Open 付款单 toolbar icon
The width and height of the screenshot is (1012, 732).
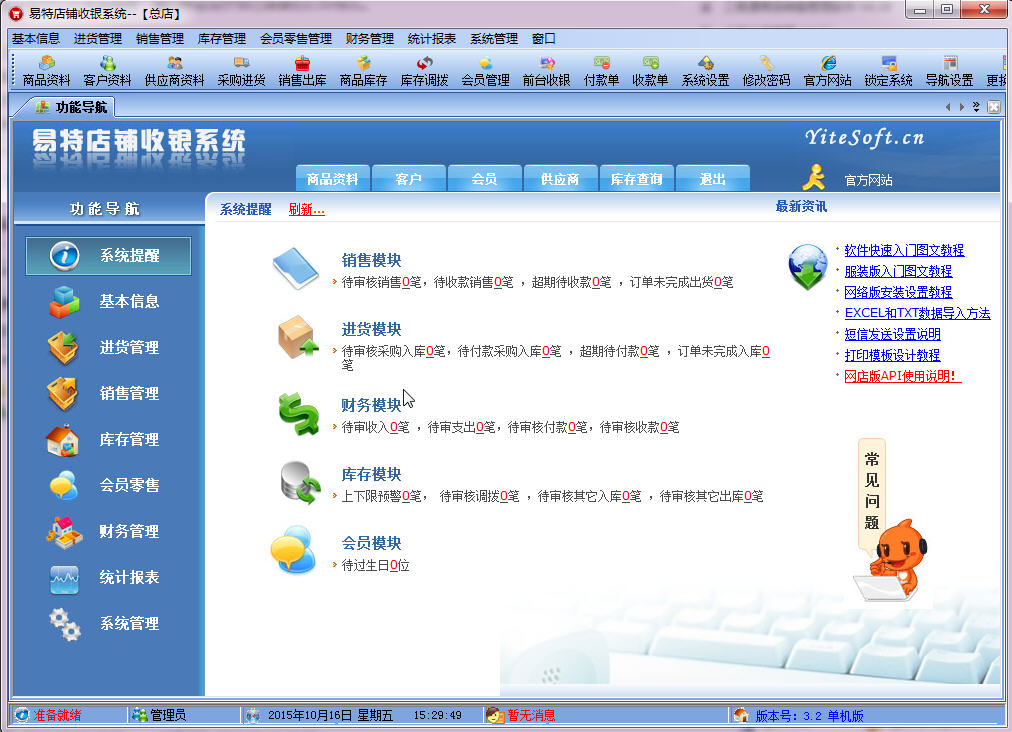602,71
